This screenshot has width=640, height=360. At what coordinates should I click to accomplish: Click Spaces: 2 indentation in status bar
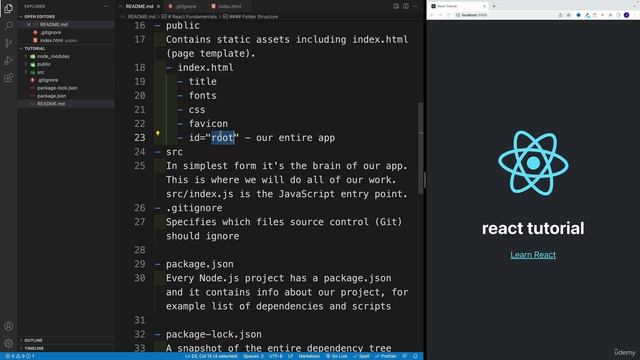[253, 356]
